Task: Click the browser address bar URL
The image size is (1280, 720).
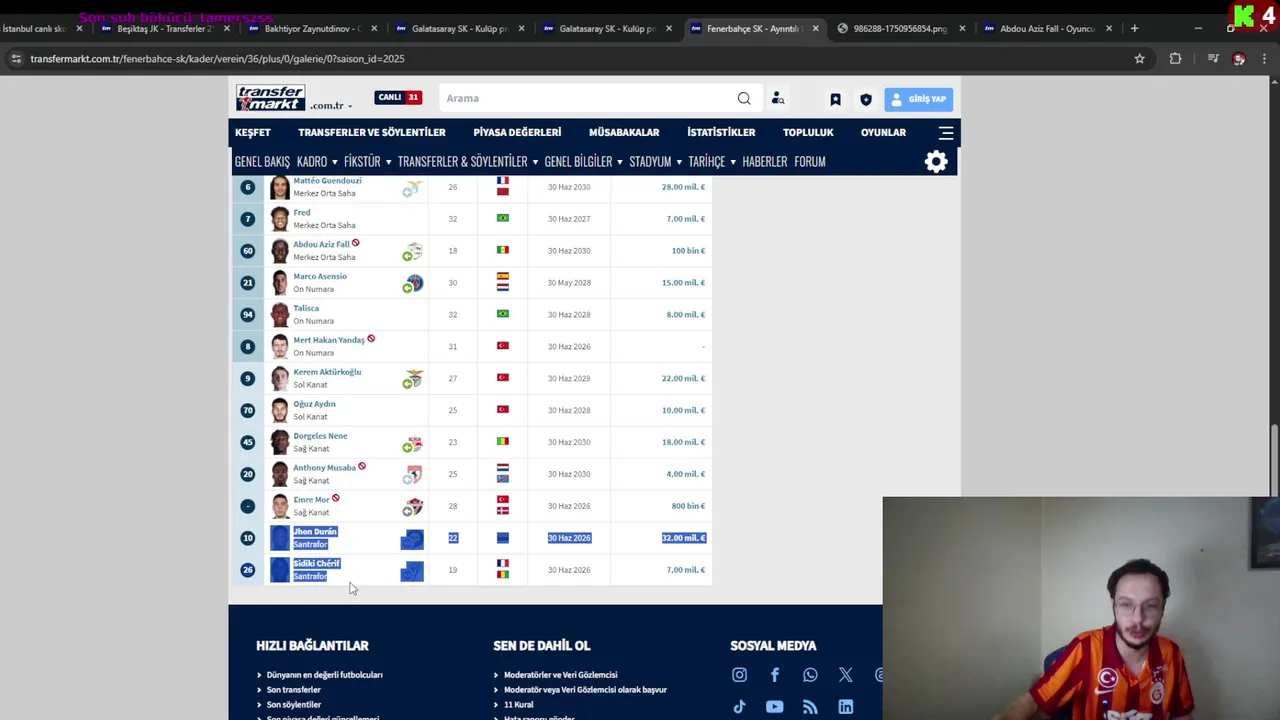Action: pyautogui.click(x=217, y=59)
